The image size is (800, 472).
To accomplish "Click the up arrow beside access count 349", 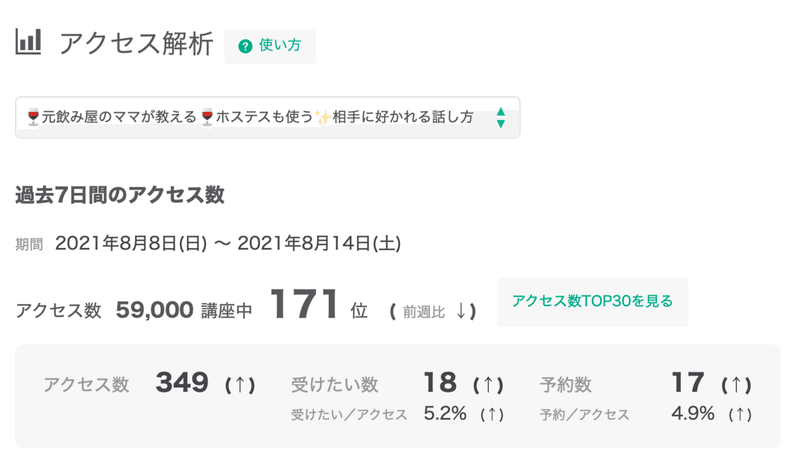I will pyautogui.click(x=240, y=385).
